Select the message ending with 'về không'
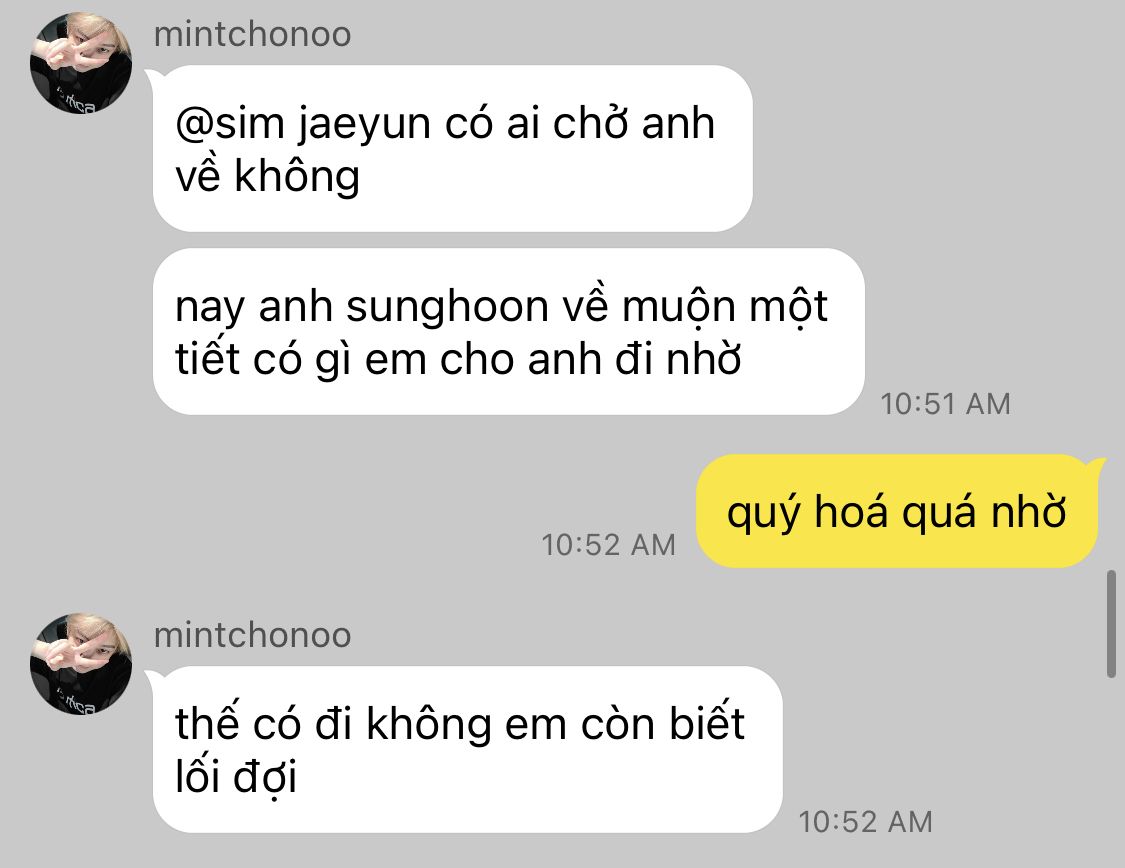The image size is (1125, 868). pyautogui.click(x=453, y=148)
